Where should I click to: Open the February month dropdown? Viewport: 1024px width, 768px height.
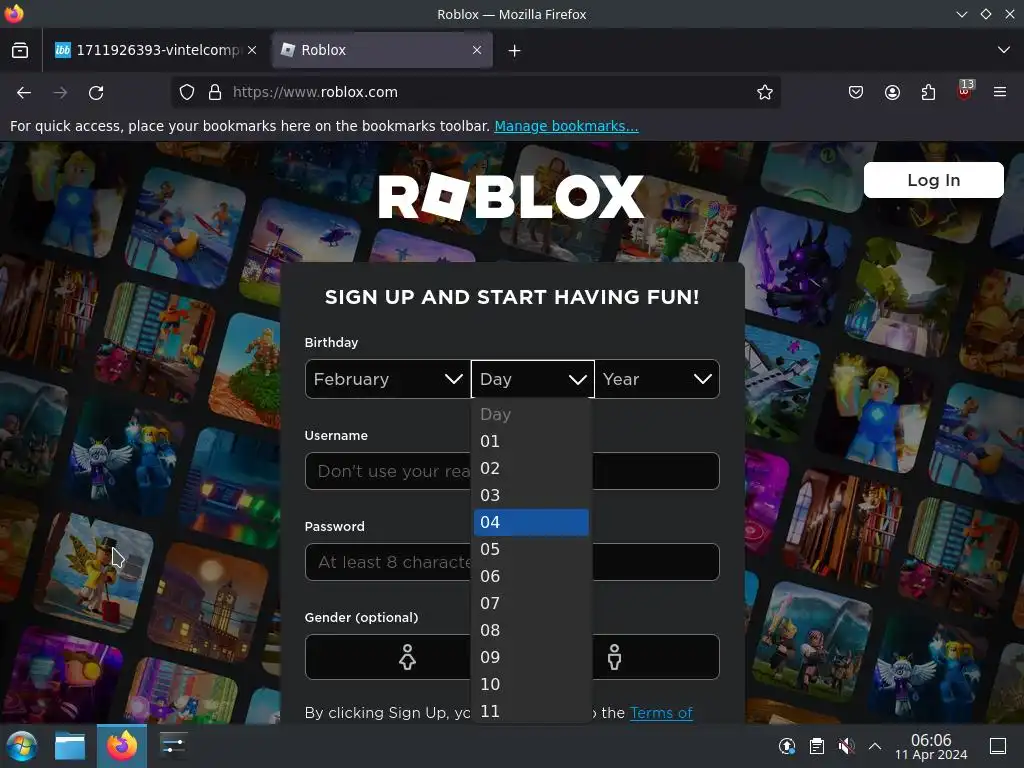click(388, 379)
